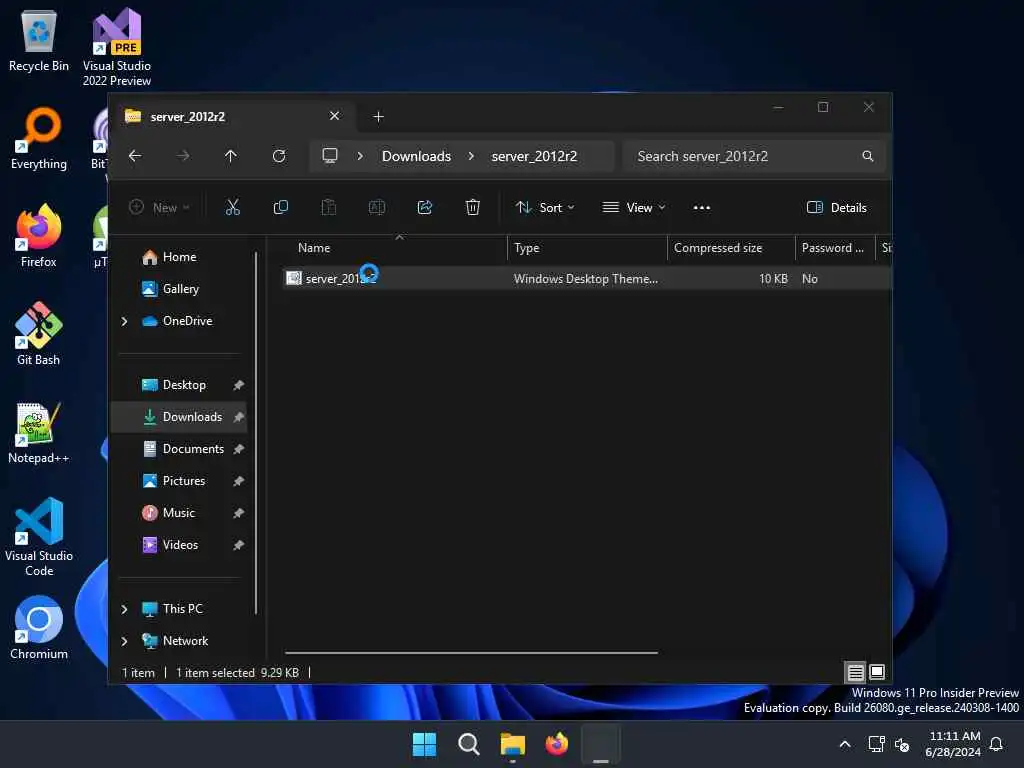Open Everything search desktop icon
The height and width of the screenshot is (768, 1024).
(39, 138)
